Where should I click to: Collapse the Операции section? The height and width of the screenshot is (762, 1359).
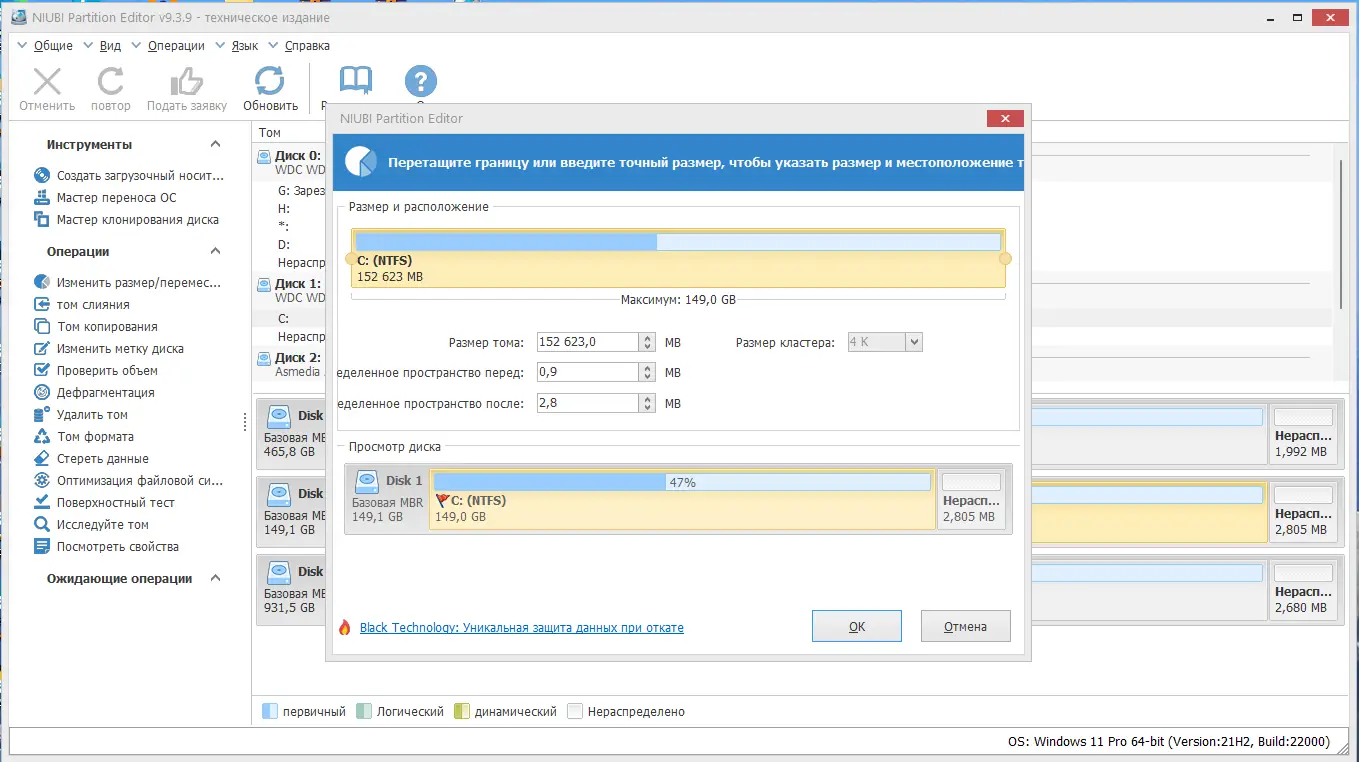(215, 251)
